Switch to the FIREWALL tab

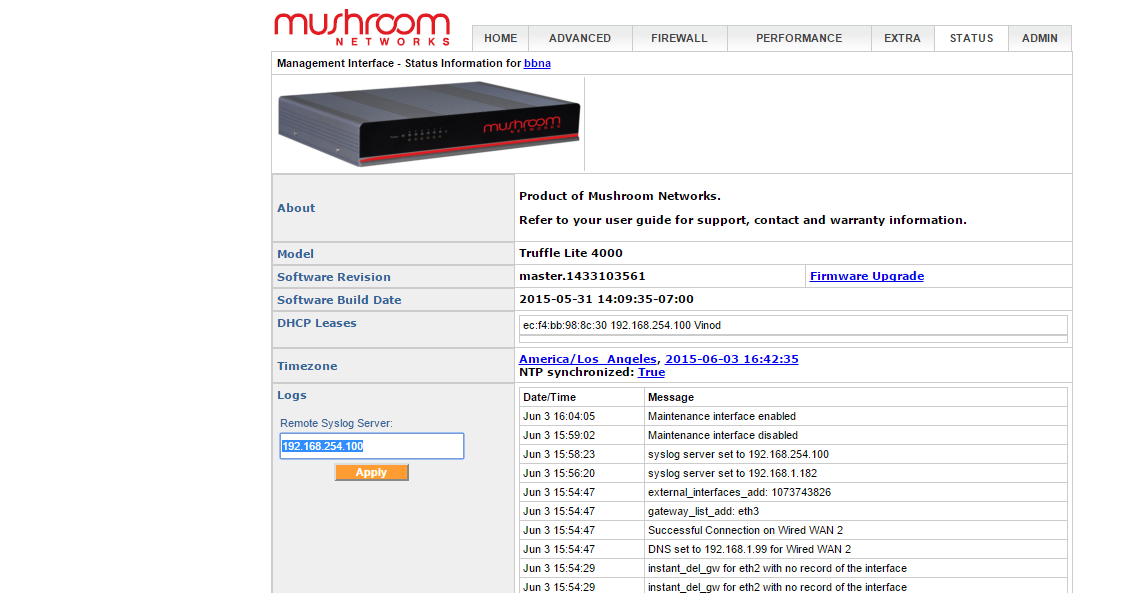pos(679,39)
